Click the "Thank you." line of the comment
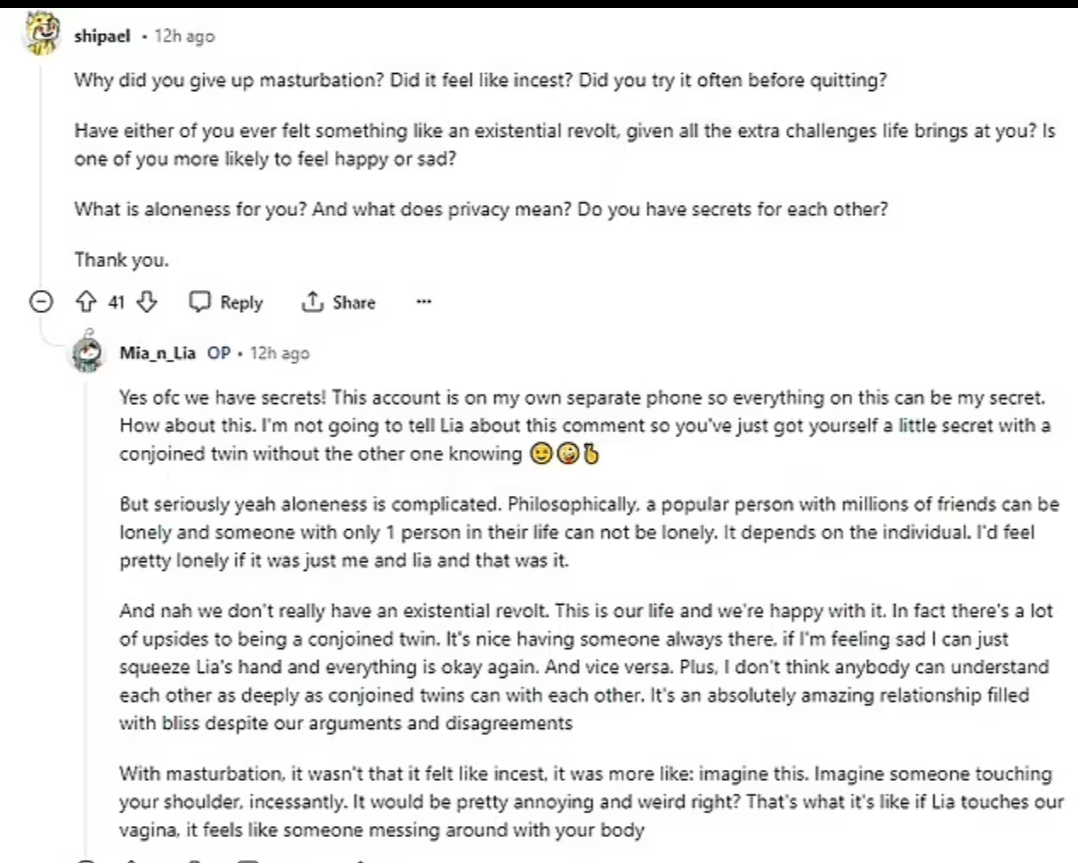This screenshot has width=1078, height=863. click(x=122, y=260)
